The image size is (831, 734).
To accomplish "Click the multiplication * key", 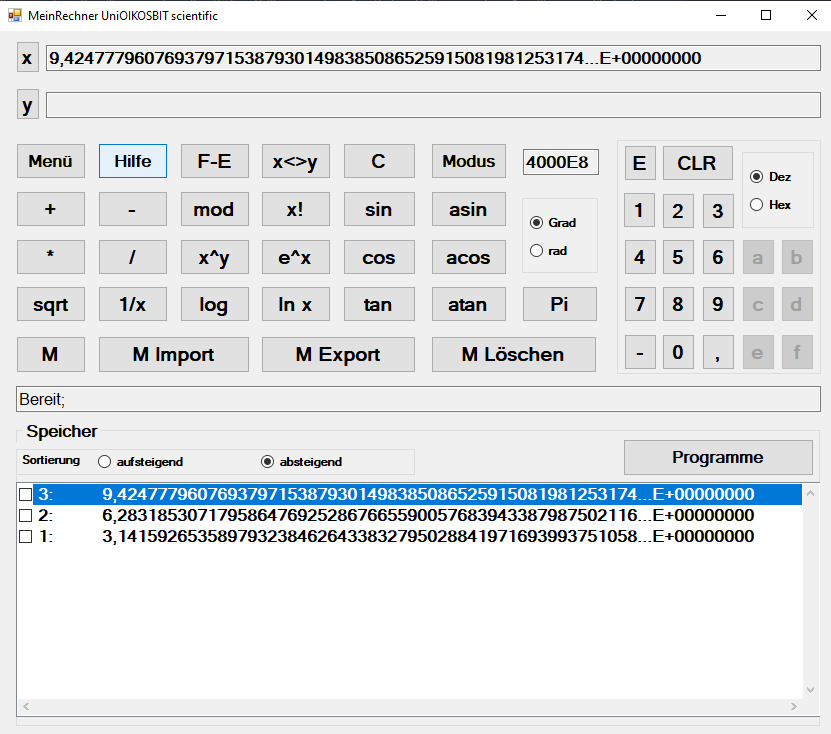I will tap(50, 257).
